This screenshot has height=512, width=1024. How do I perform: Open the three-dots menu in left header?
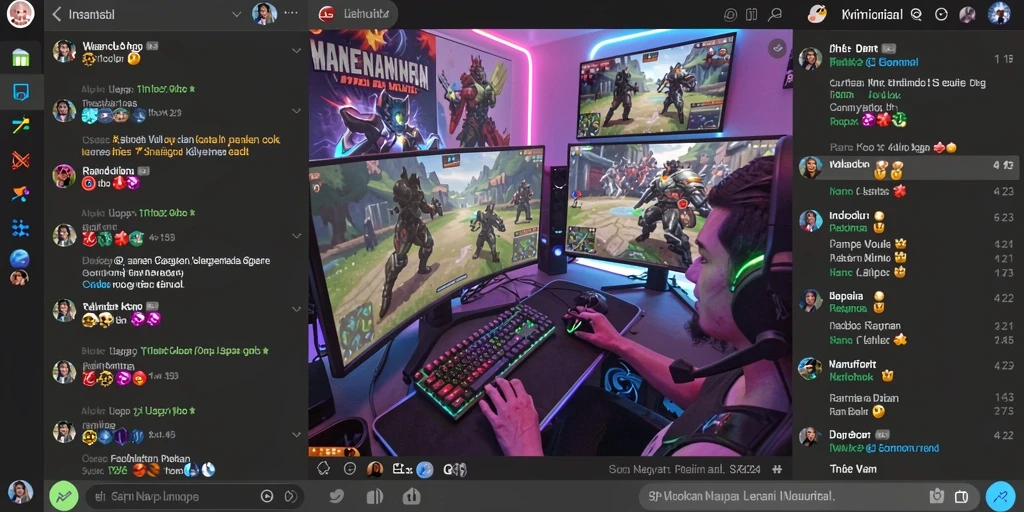291,12
